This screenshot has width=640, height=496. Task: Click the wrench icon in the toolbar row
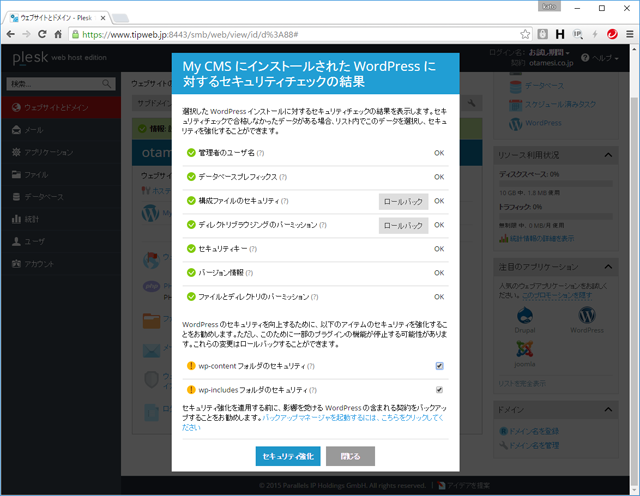(471, 103)
